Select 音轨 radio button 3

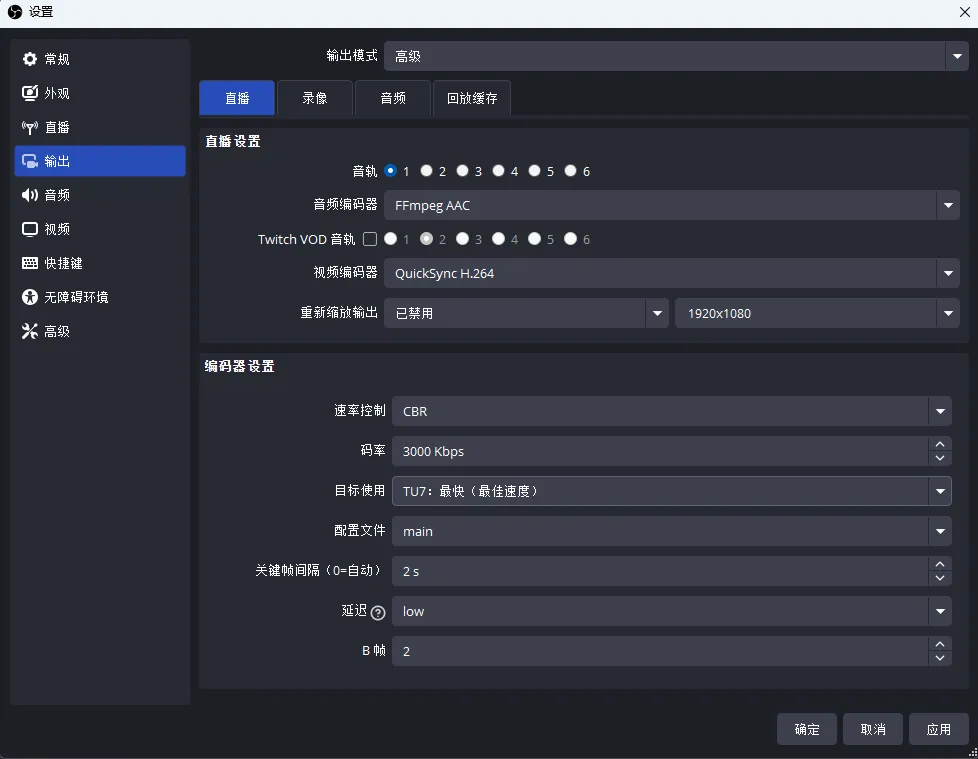(463, 171)
